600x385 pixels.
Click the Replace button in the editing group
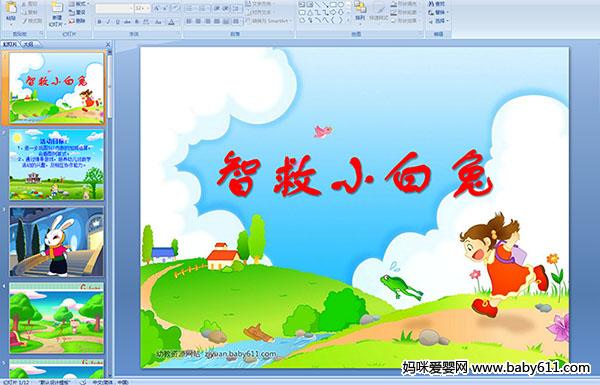(437, 12)
